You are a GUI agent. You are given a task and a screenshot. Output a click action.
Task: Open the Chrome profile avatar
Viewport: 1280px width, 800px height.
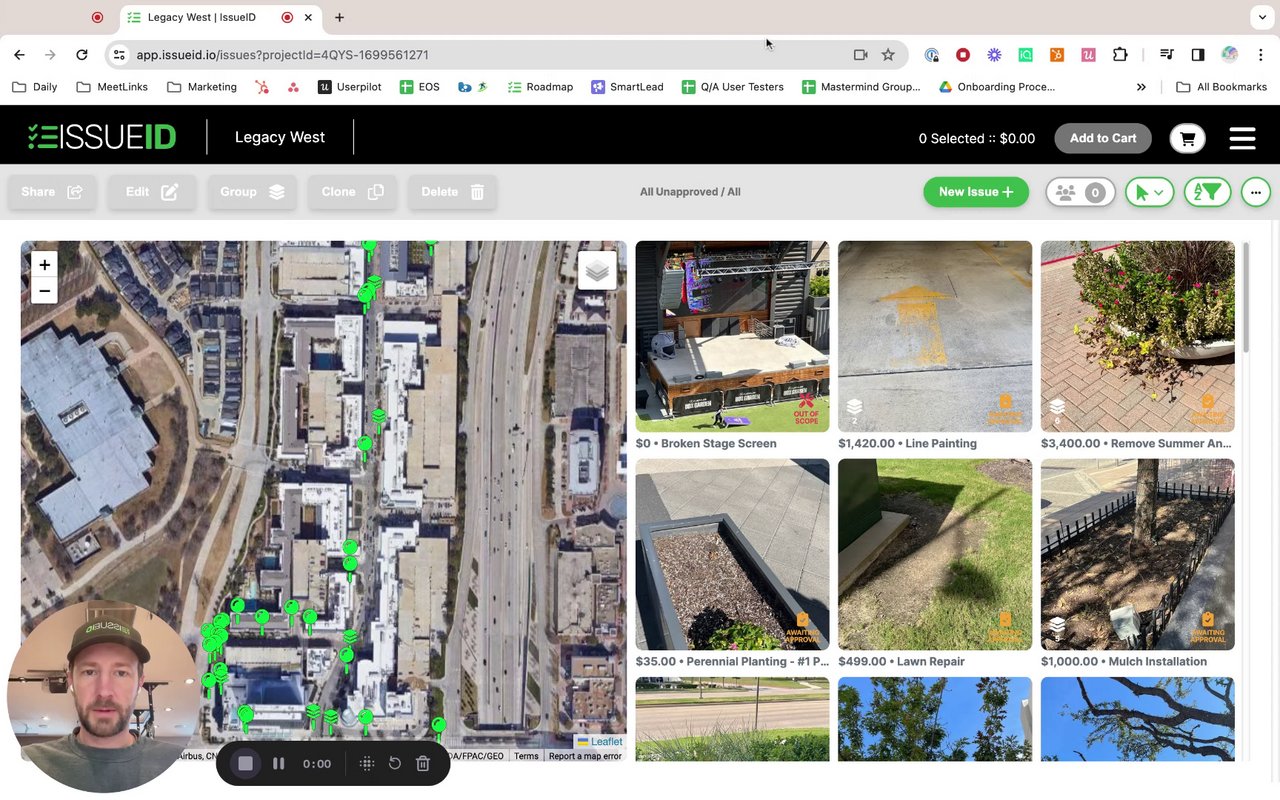pyautogui.click(x=1229, y=55)
